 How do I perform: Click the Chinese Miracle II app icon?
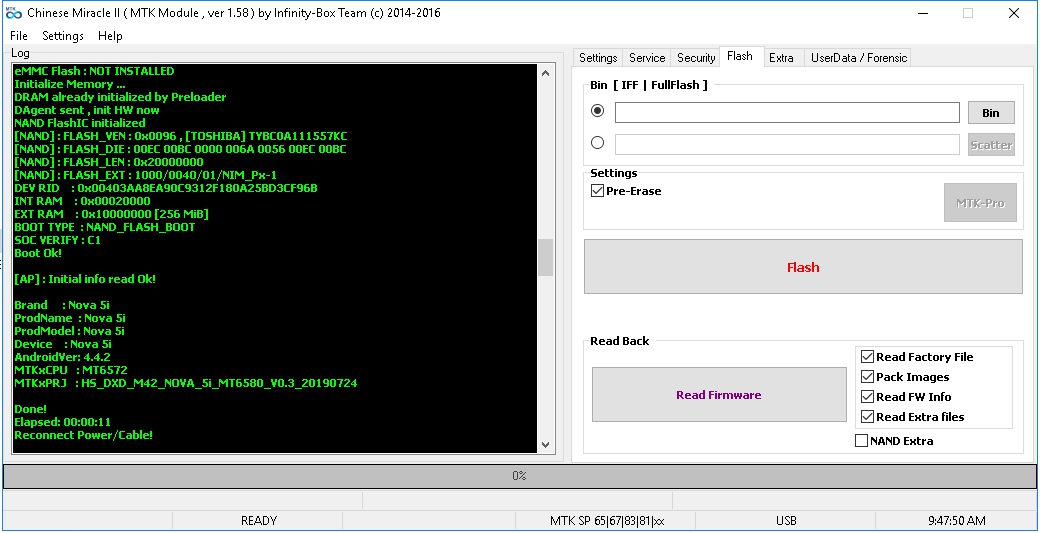pyautogui.click(x=13, y=13)
